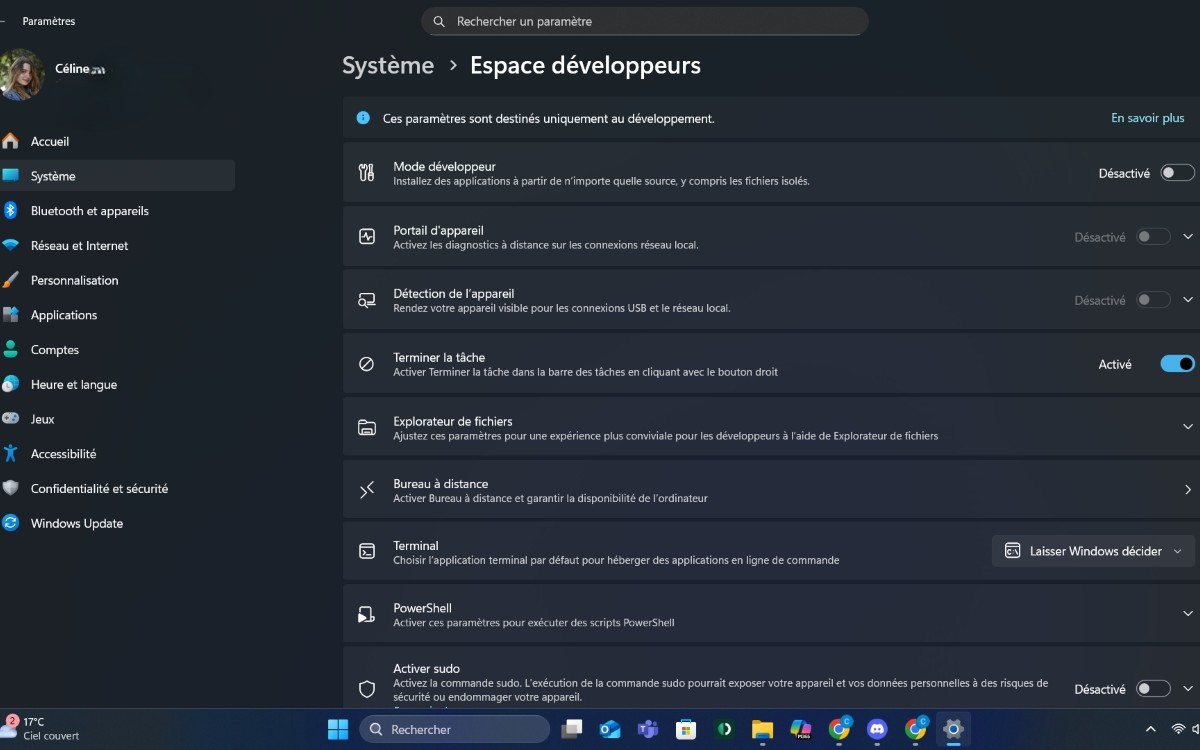This screenshot has height=750, width=1200.
Task: Go to Applications settings
Action: [x=65, y=315]
